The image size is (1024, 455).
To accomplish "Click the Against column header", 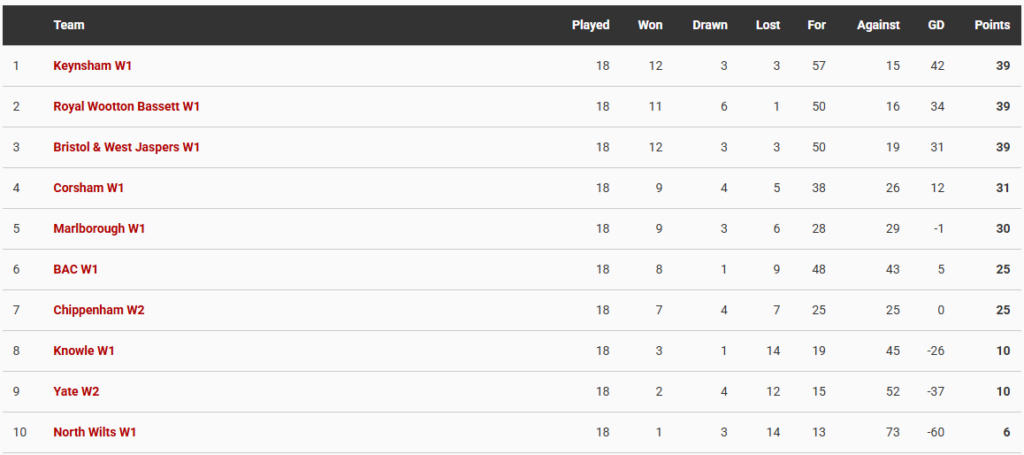I will (878, 25).
